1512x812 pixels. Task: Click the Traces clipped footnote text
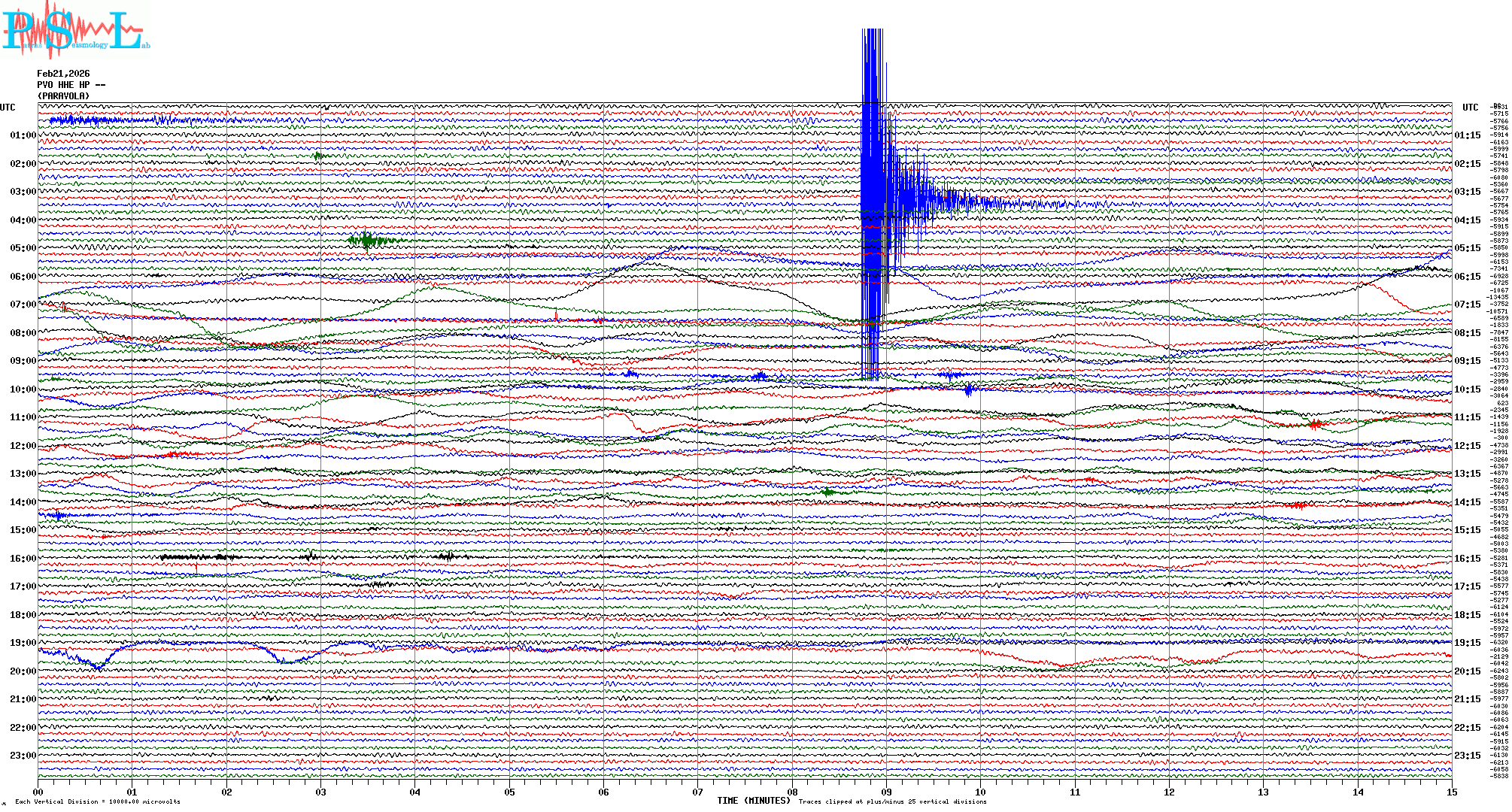tap(892, 801)
